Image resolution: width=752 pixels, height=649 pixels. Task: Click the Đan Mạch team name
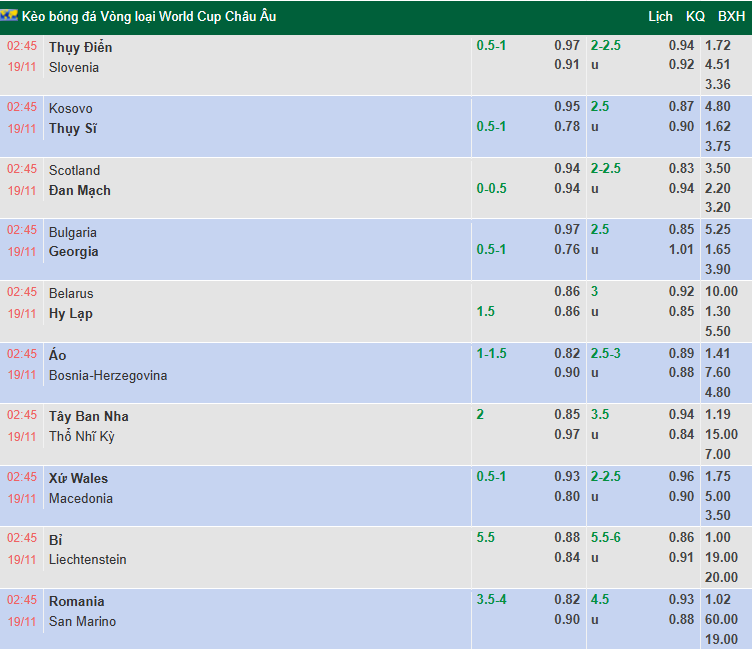coord(80,190)
